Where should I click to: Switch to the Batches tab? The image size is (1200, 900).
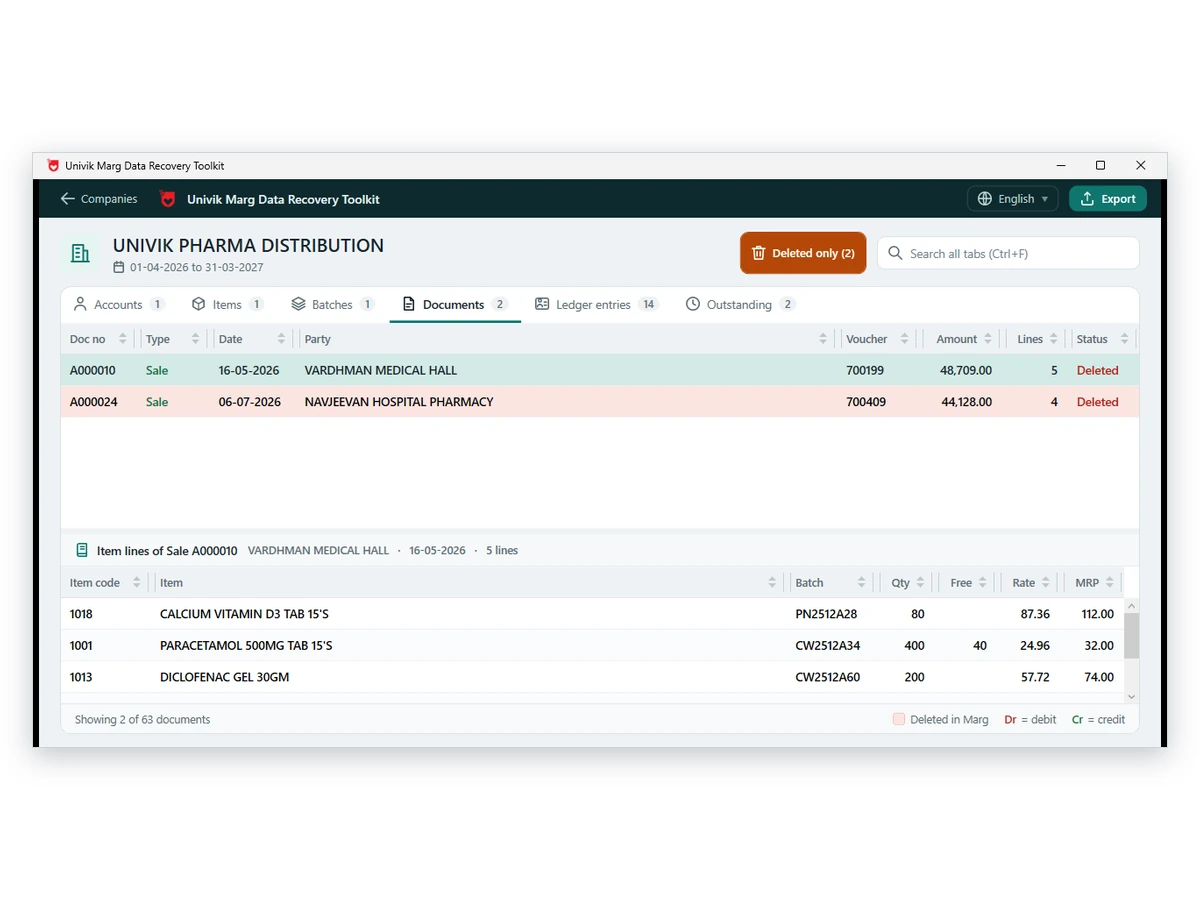click(x=332, y=304)
